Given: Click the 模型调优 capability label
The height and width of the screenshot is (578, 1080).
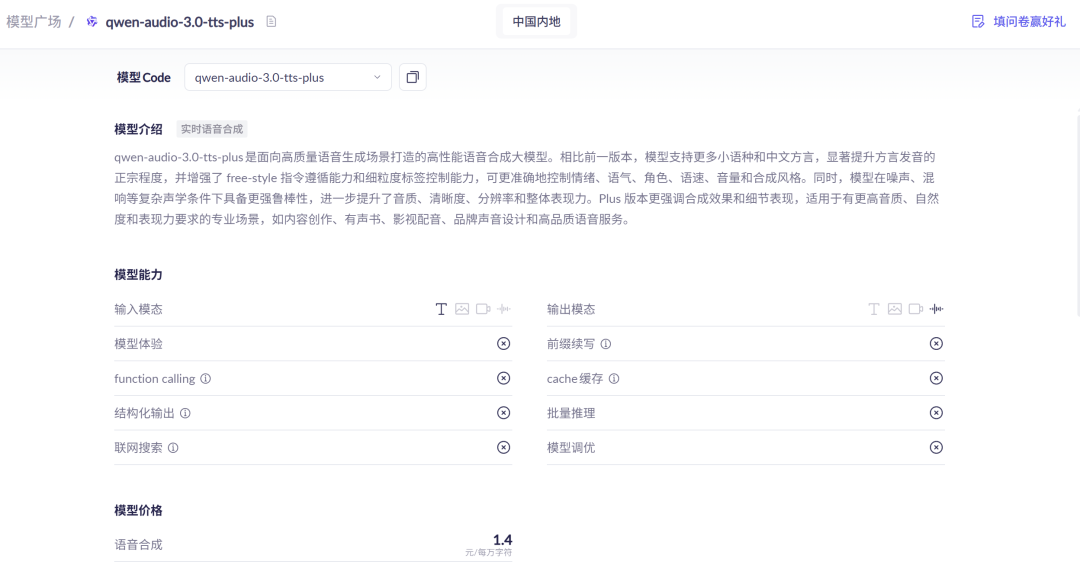Looking at the screenshot, I should pos(571,448).
